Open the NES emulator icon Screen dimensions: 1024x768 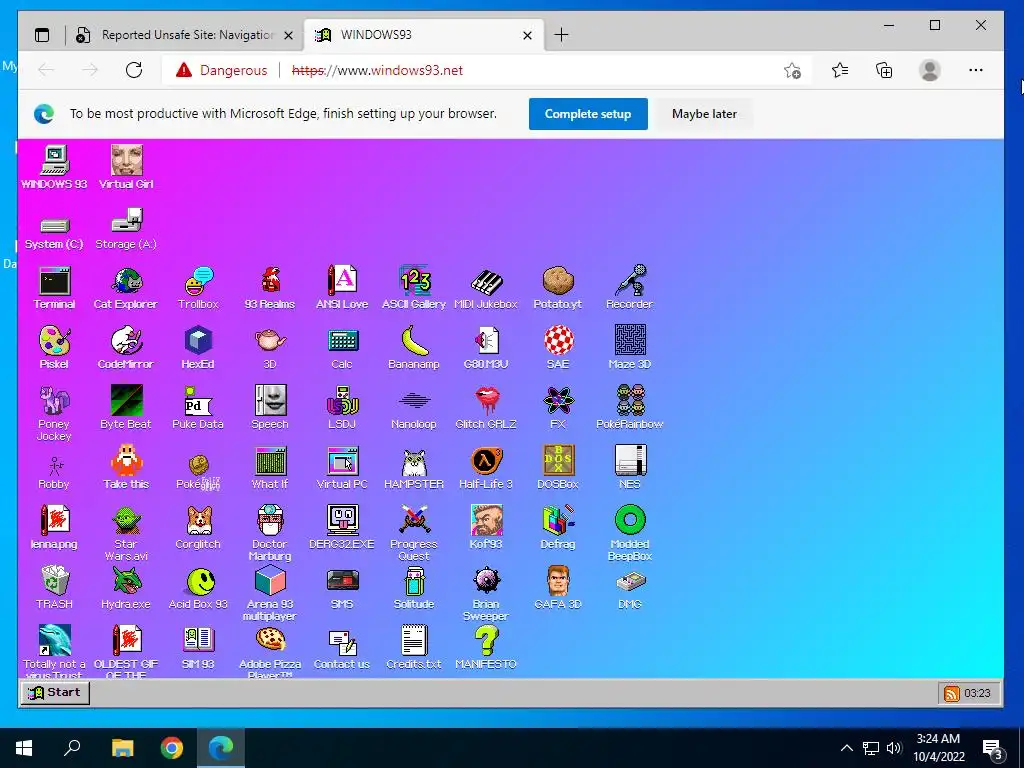click(x=630, y=468)
